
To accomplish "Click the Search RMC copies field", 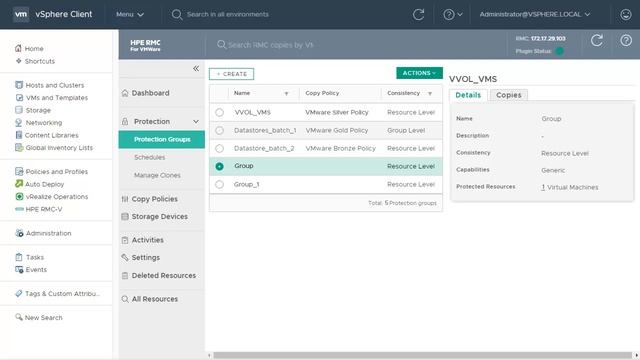I will point(271,44).
